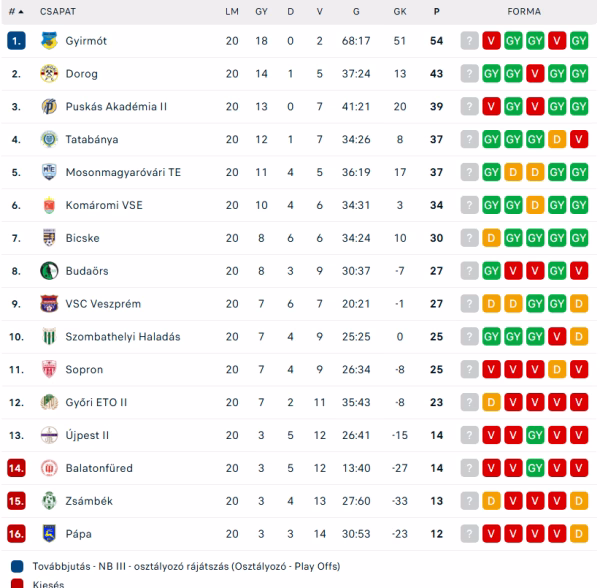The height and width of the screenshot is (588, 600).
Task: Open the Puskás Akadémia II crest
Action: (49, 107)
